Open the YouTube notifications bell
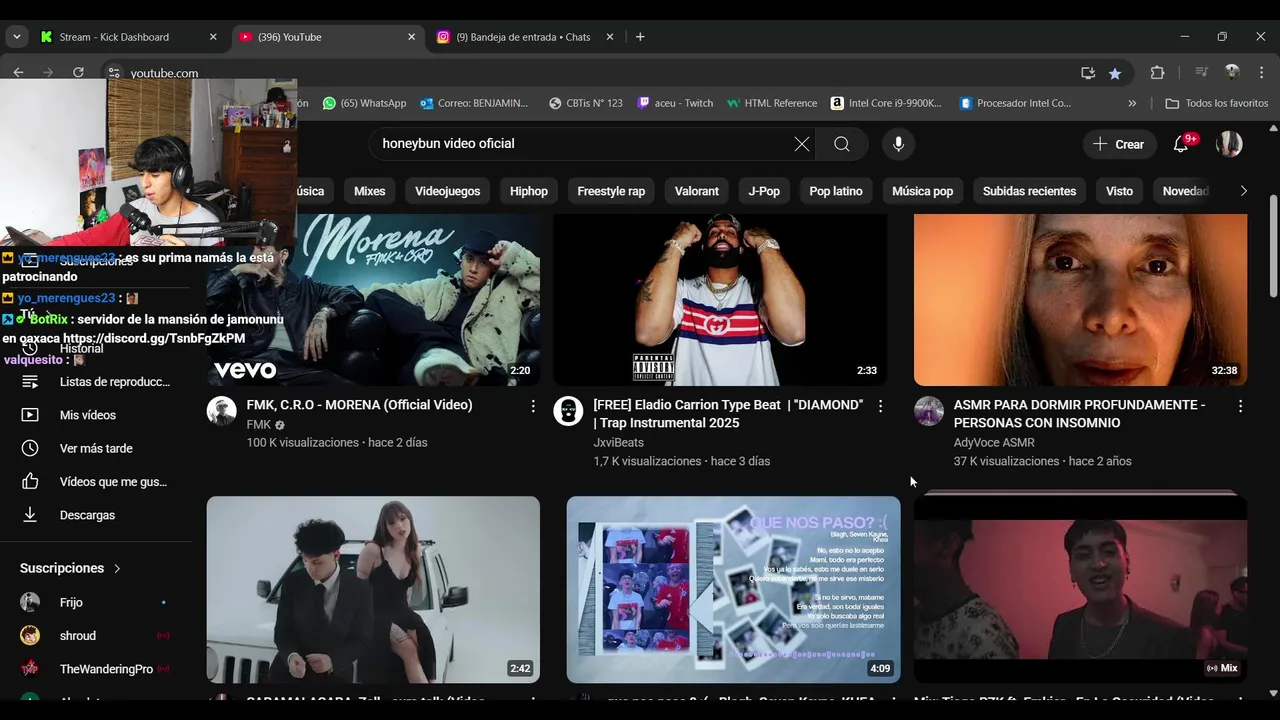The image size is (1280, 720). click(1181, 144)
